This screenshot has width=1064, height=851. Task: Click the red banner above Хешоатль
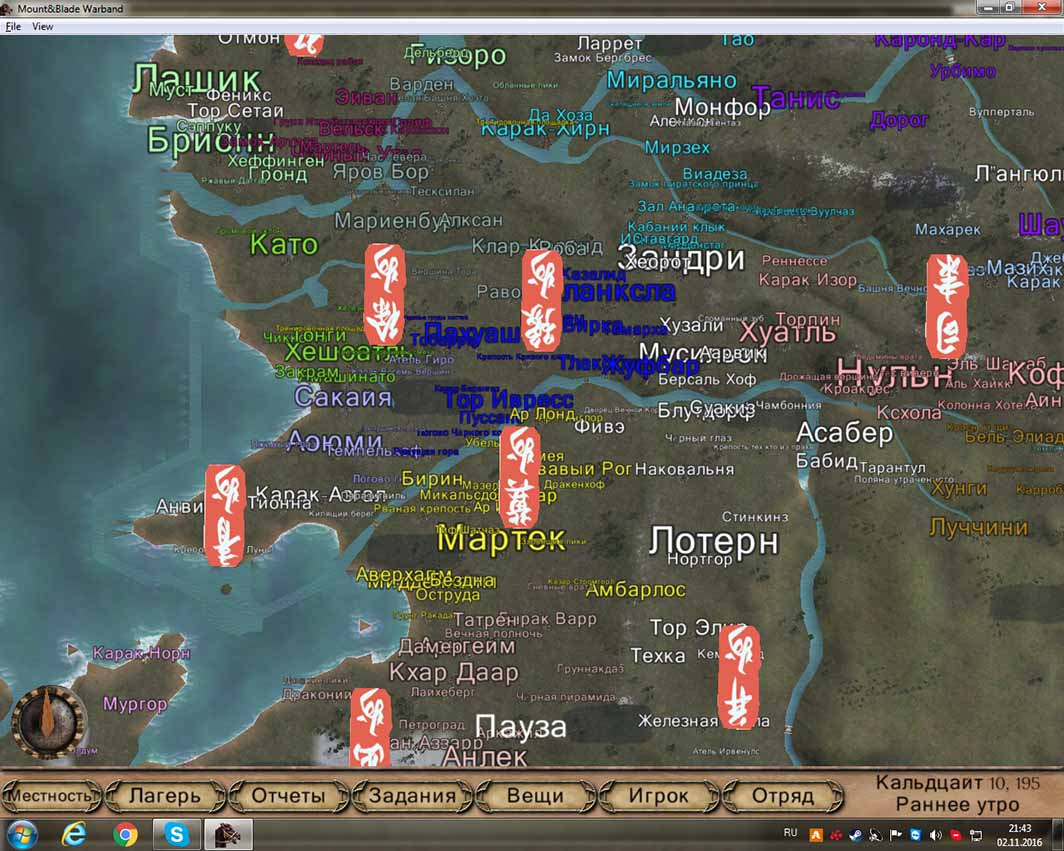point(384,294)
